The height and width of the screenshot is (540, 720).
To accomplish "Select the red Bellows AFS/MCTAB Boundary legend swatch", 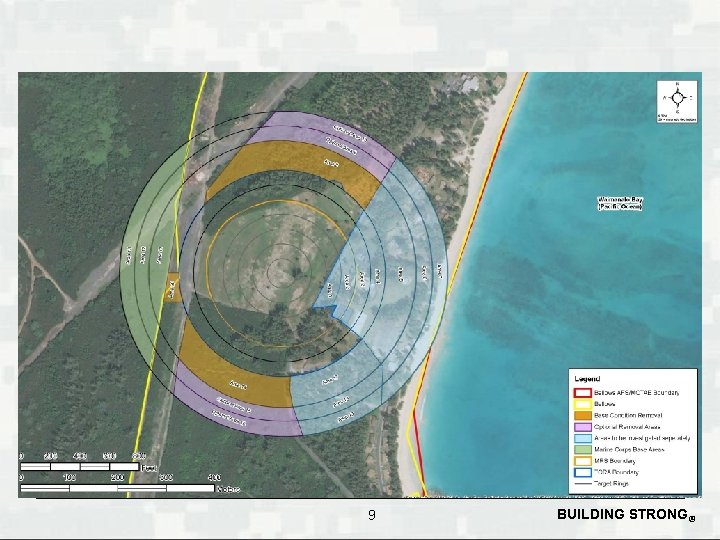I will tap(583, 393).
